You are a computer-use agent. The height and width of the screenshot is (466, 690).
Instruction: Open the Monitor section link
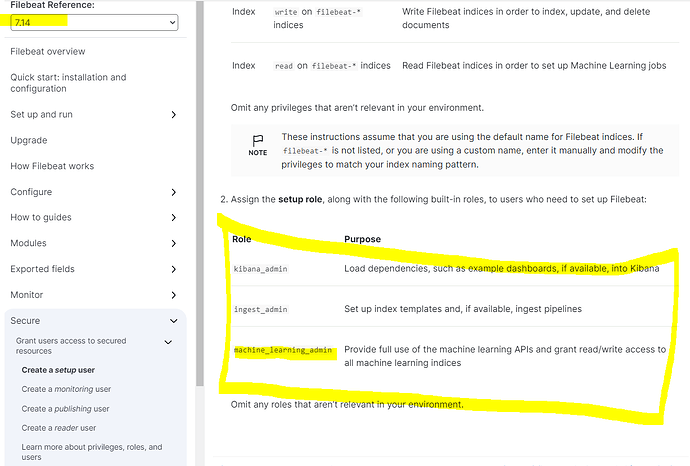26,295
